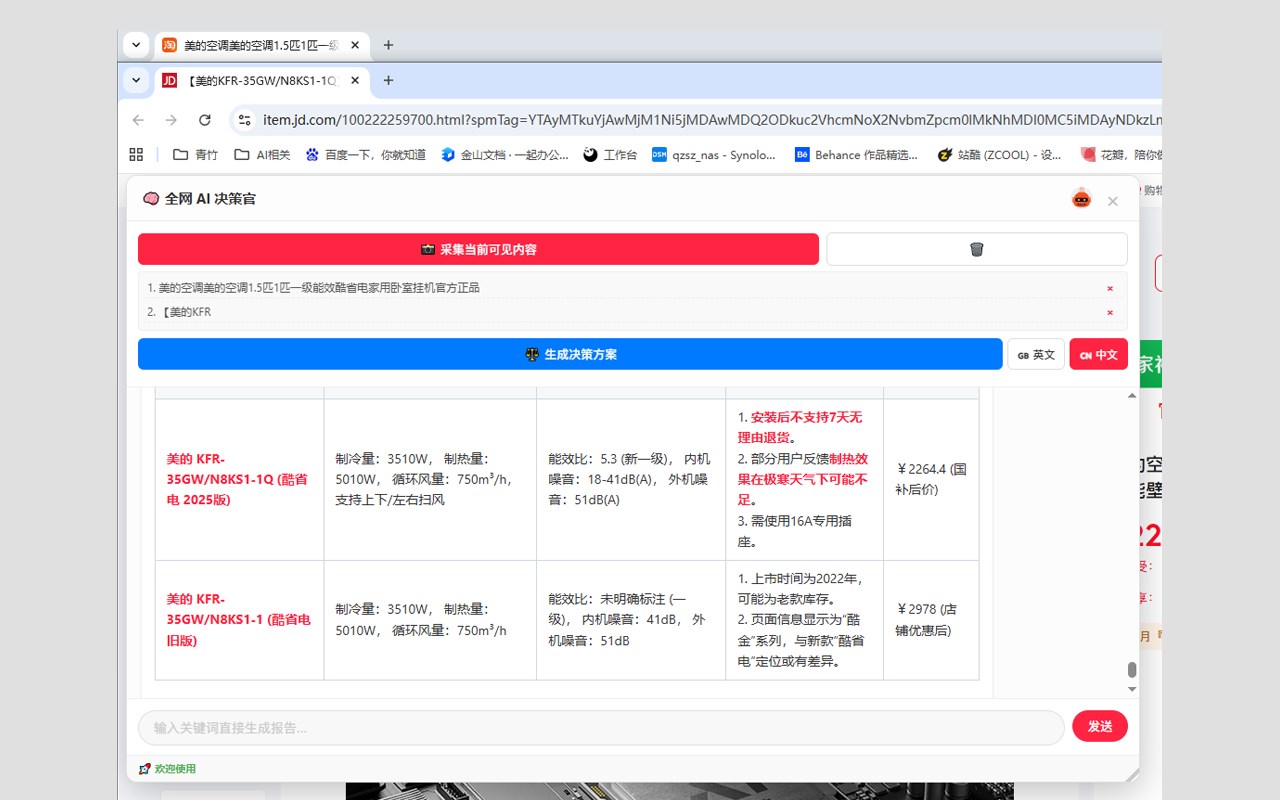Open 站酷 (ZCOOL) bookmark
This screenshot has height=800, width=1280.
click(999, 154)
